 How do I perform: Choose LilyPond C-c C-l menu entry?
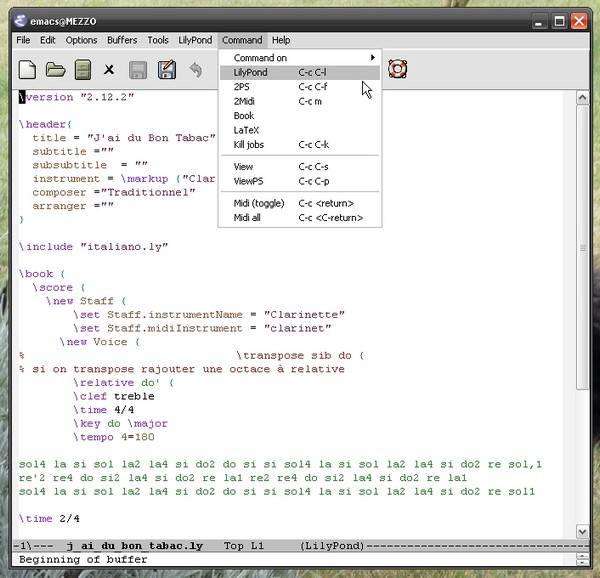300,72
